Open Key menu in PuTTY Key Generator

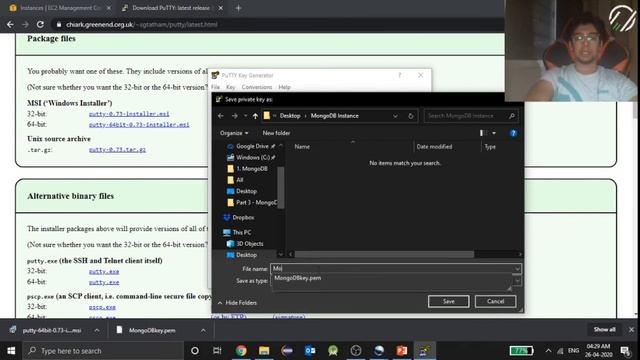pyautogui.click(x=231, y=87)
